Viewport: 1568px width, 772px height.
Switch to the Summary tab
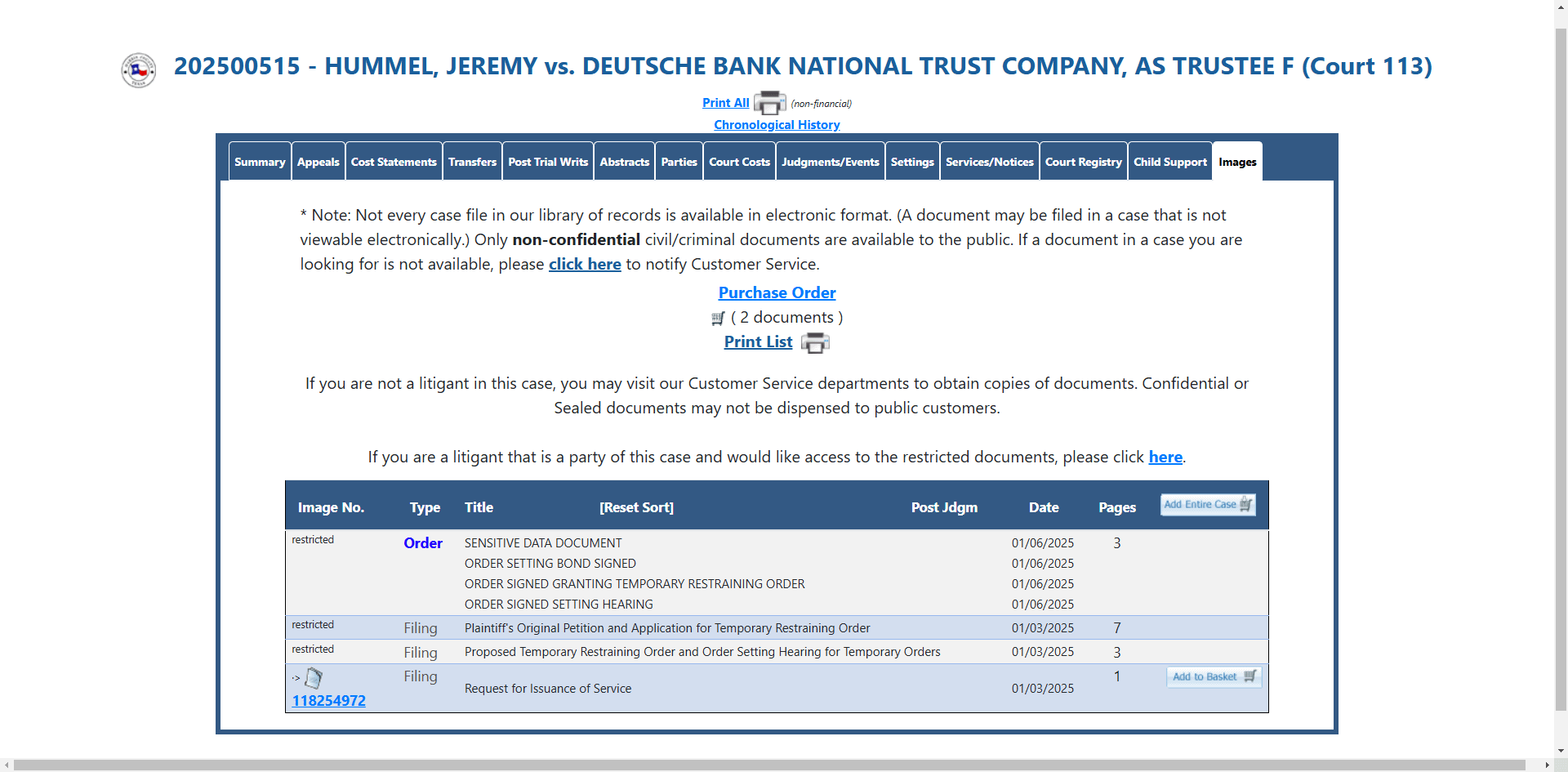260,162
